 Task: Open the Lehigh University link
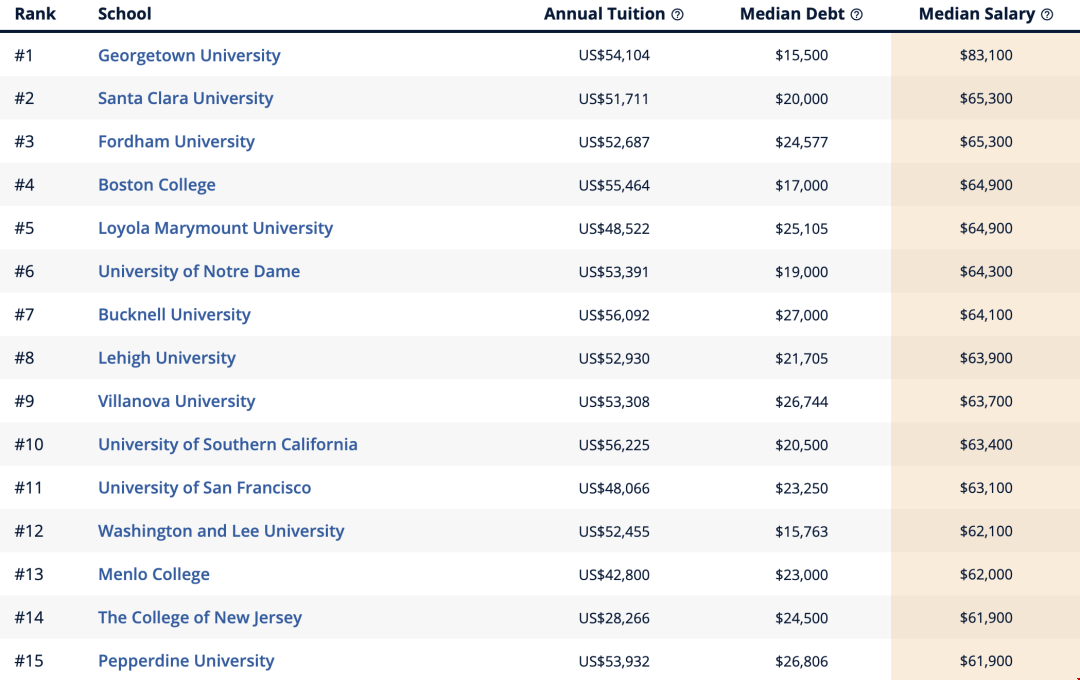167,358
